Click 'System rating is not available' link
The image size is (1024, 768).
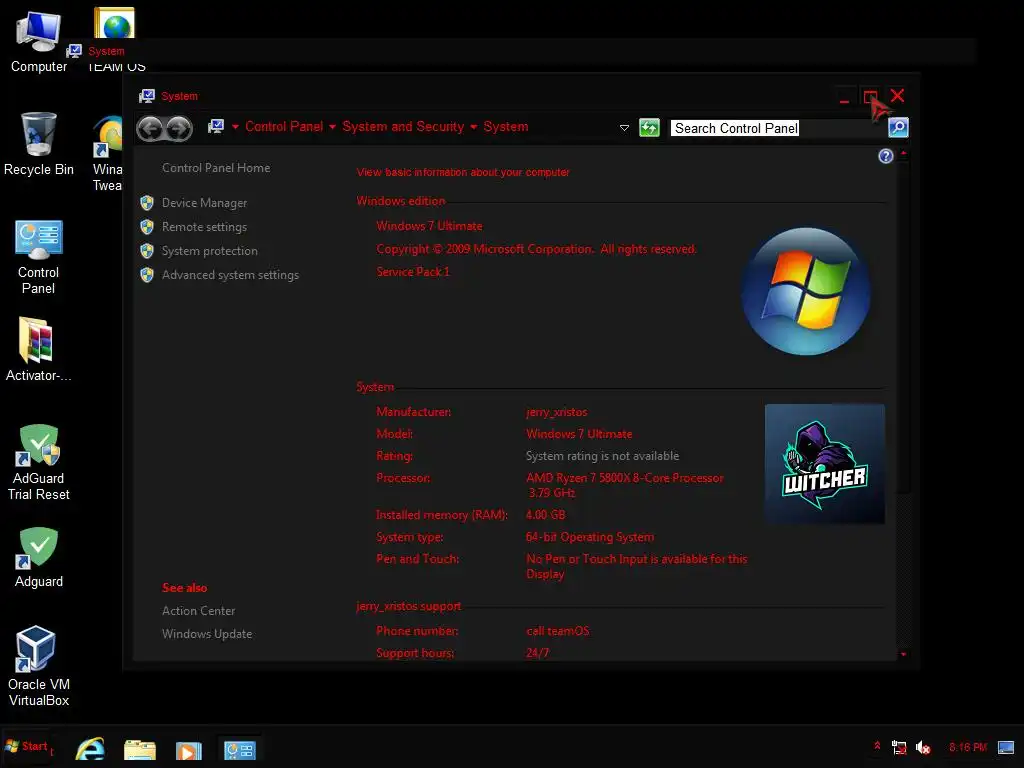(602, 456)
